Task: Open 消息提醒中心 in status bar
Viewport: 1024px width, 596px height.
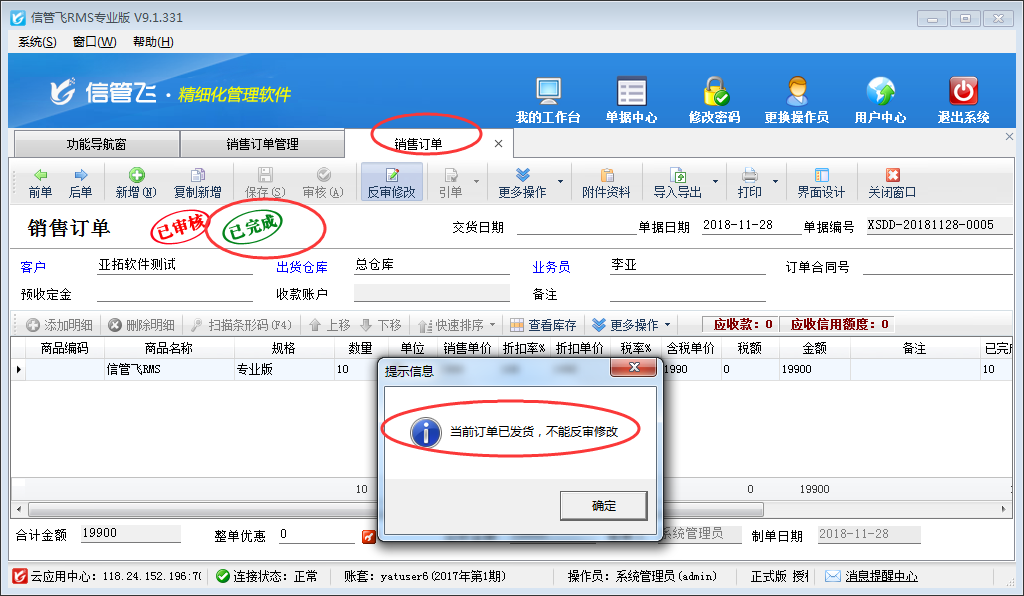Action: point(871,576)
